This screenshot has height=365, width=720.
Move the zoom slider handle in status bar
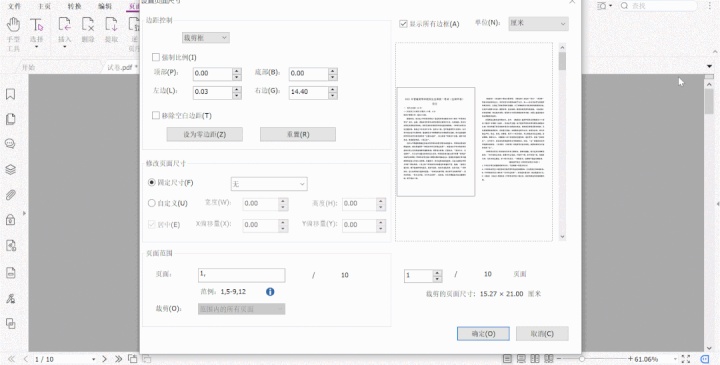[582, 359]
